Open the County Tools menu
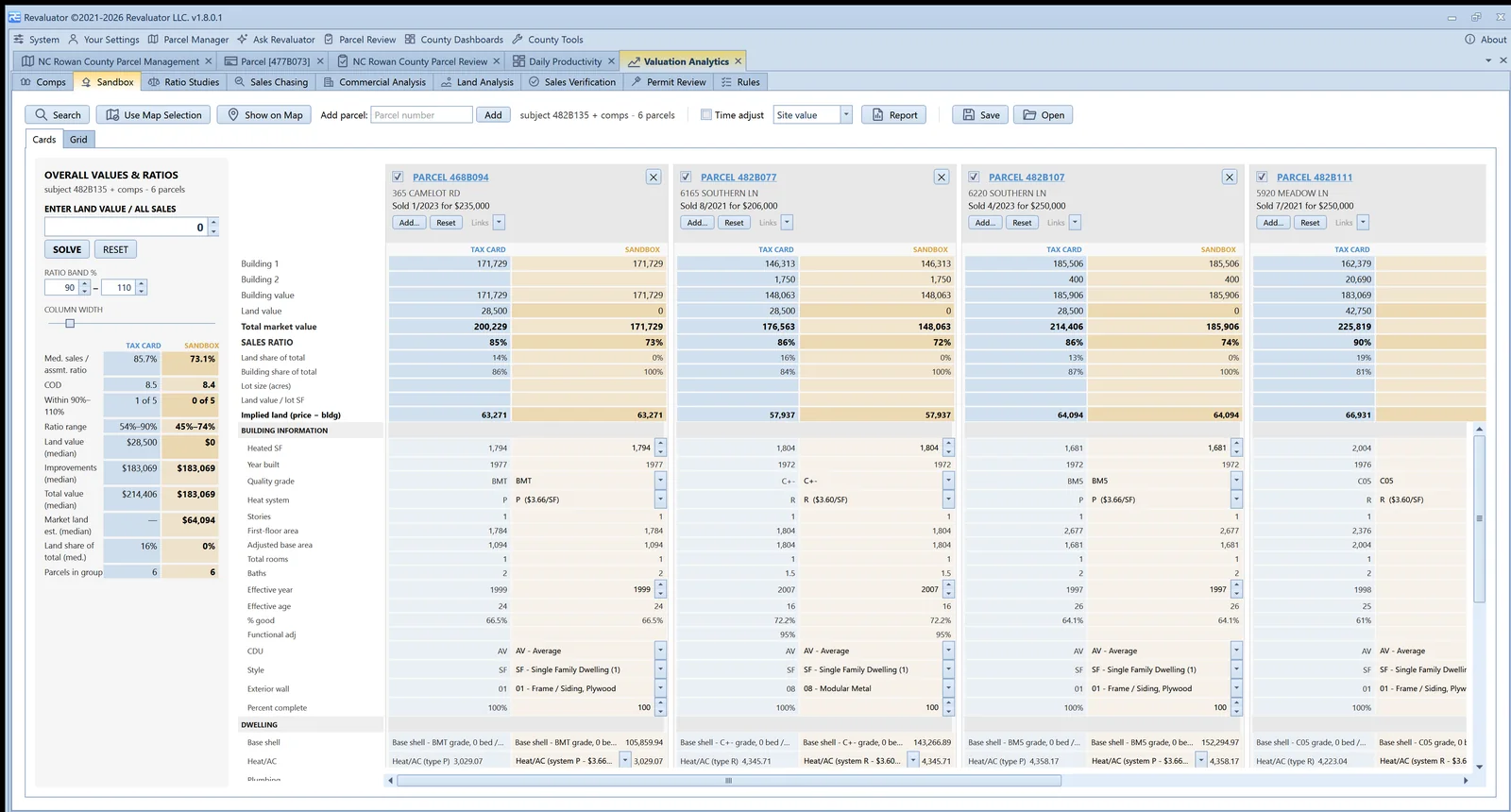Image resolution: width=1511 pixels, height=812 pixels. click(548, 40)
